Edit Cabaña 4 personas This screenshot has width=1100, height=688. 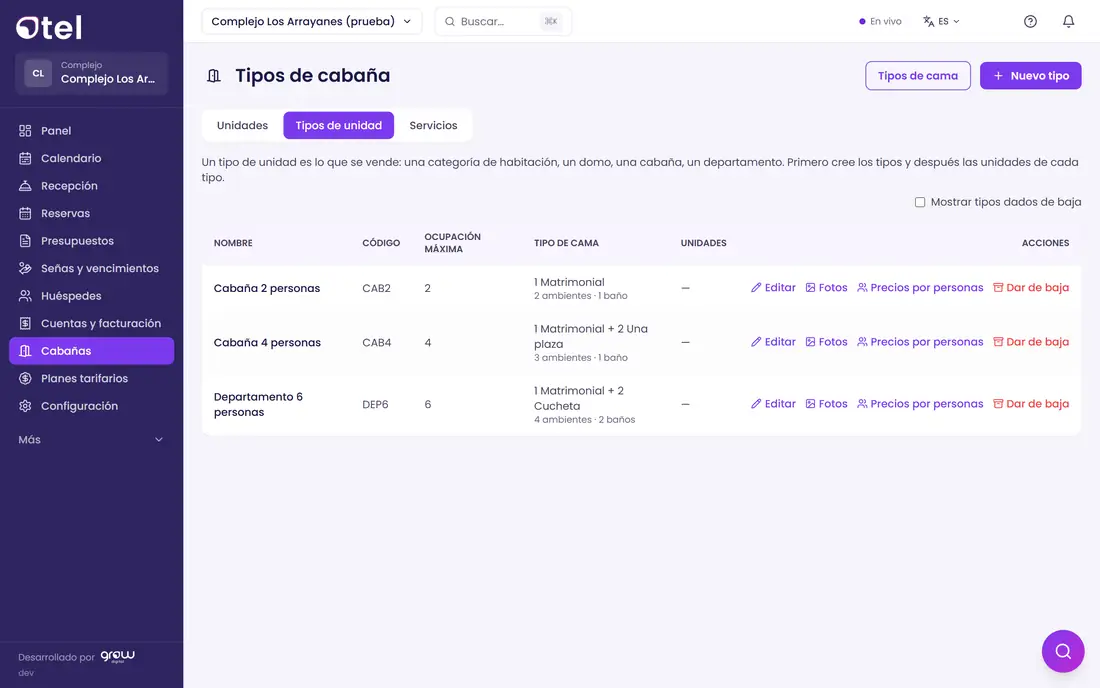click(x=773, y=342)
